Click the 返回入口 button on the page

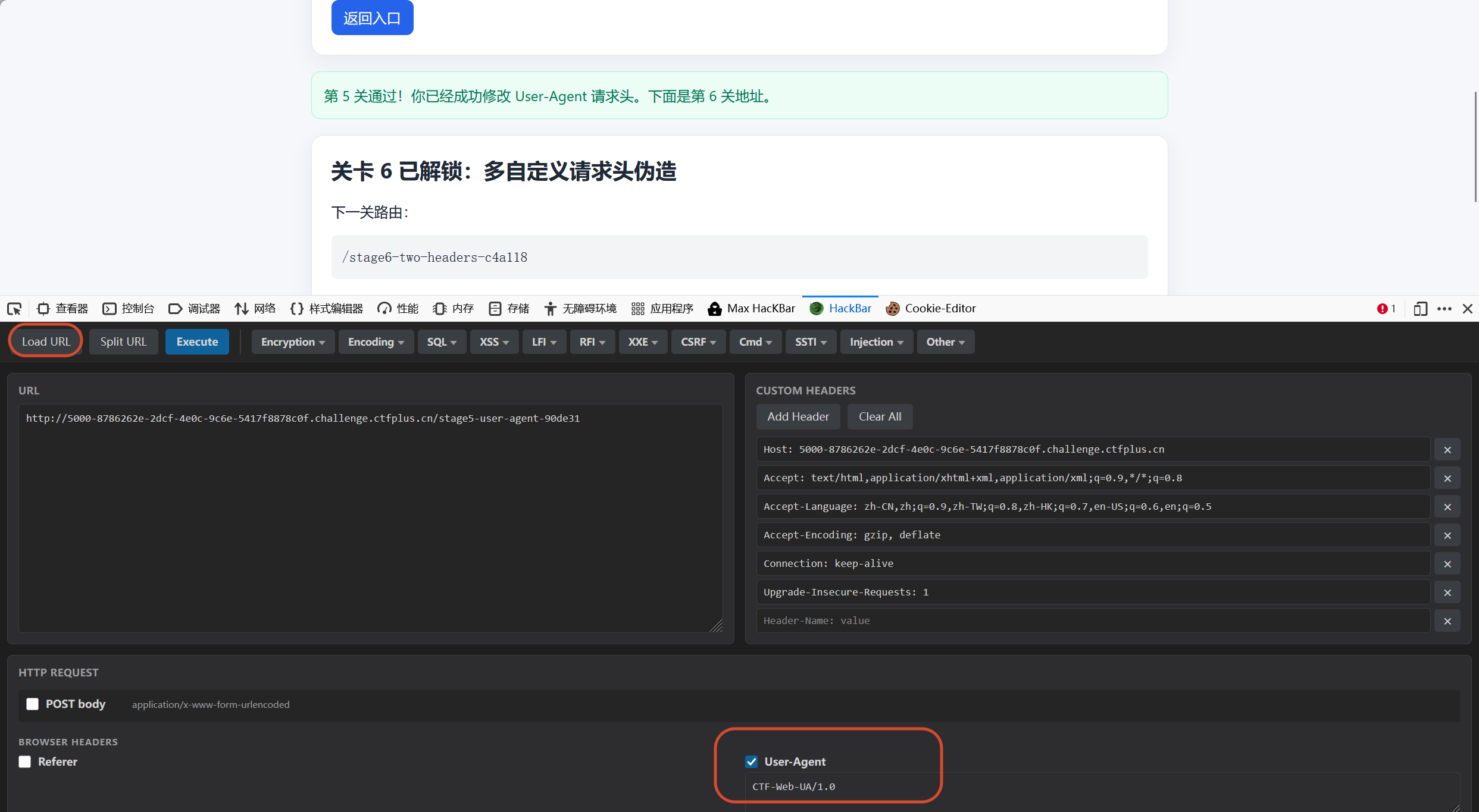[x=372, y=18]
